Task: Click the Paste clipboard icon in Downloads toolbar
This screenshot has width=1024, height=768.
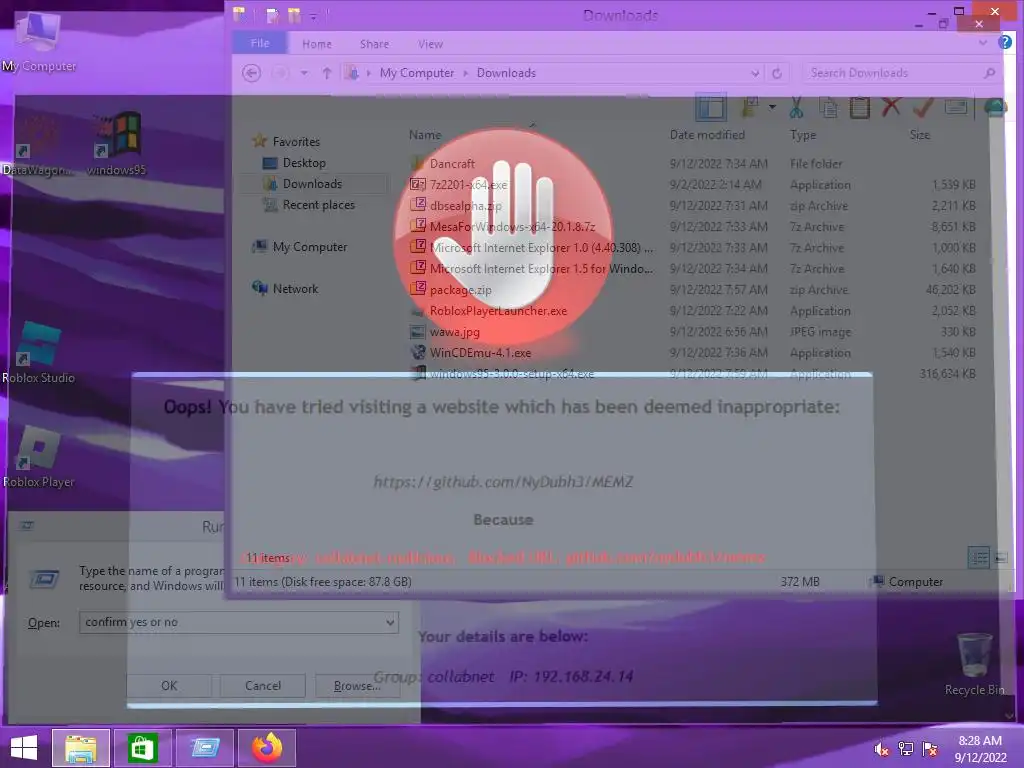Action: (x=859, y=107)
